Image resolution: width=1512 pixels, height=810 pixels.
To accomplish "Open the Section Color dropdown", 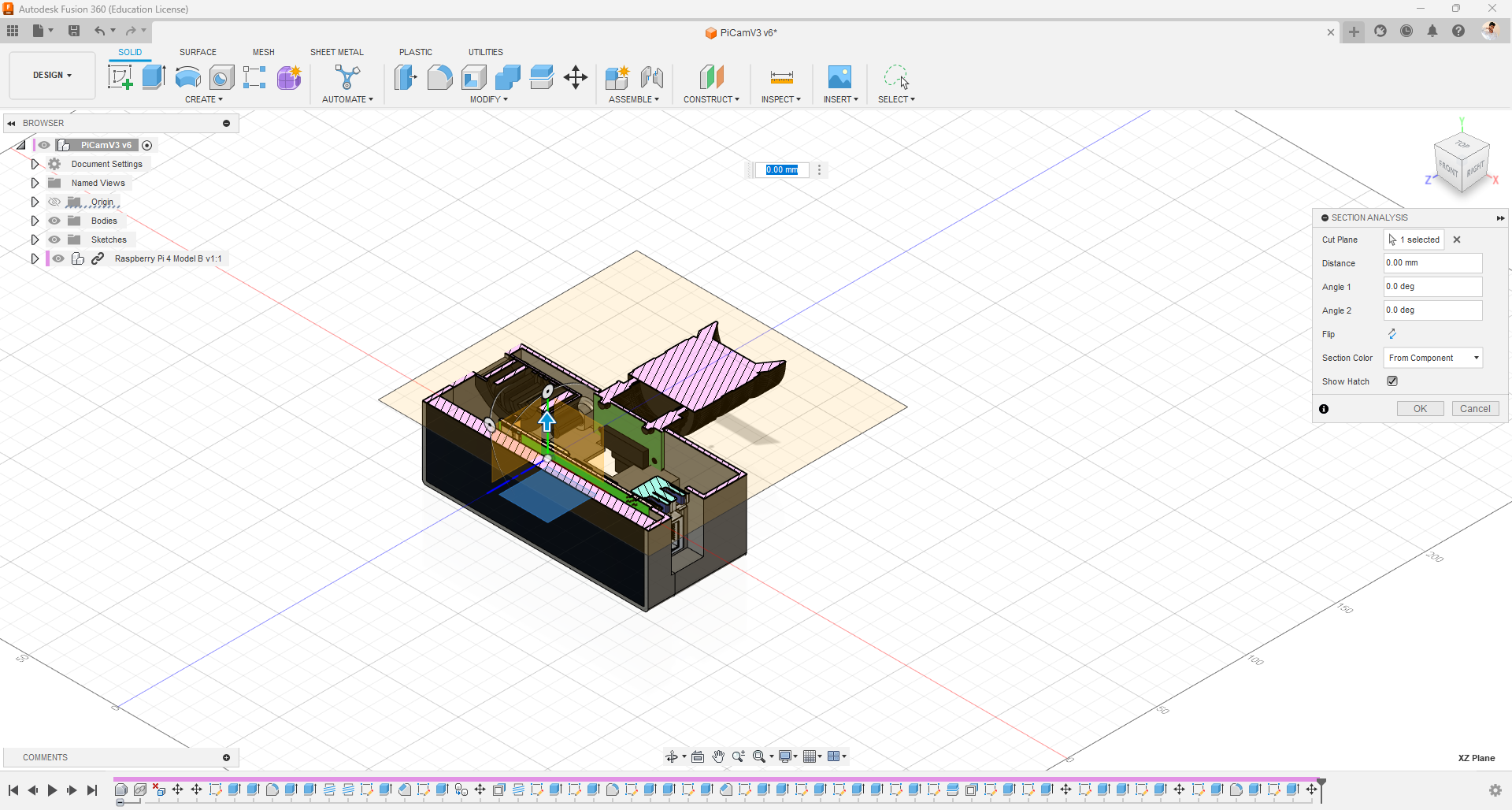I will tap(1433, 358).
